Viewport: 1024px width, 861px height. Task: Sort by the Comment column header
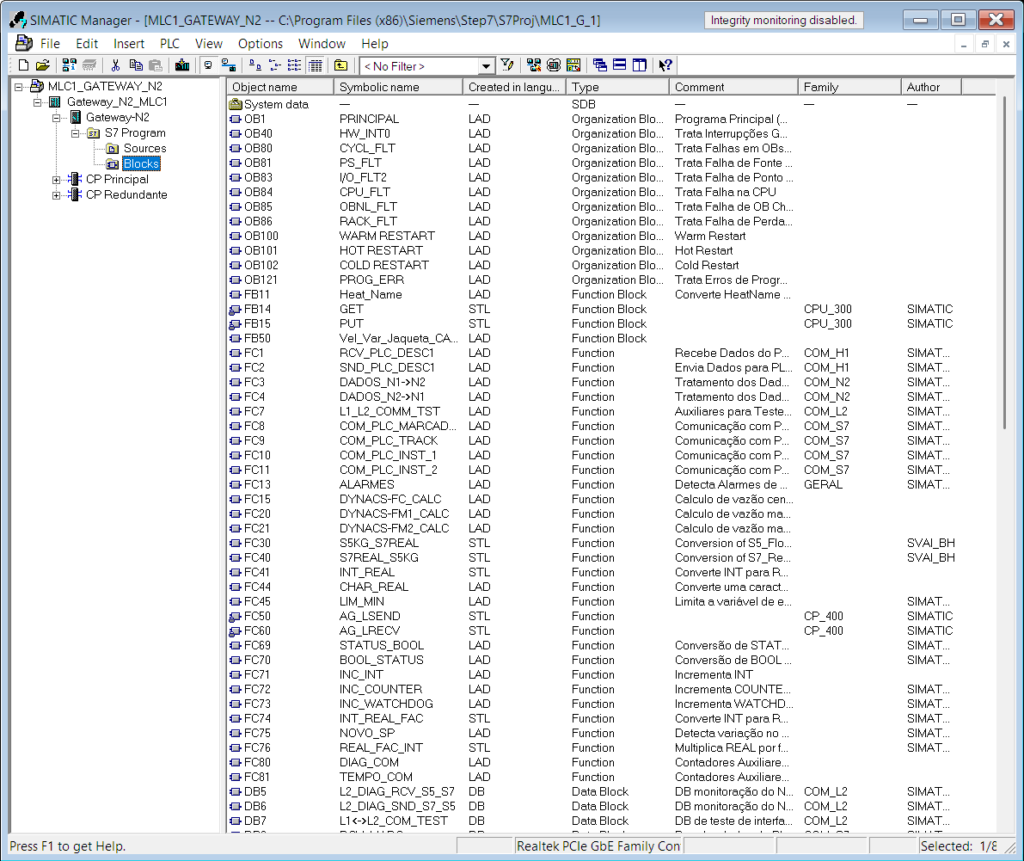(x=733, y=87)
